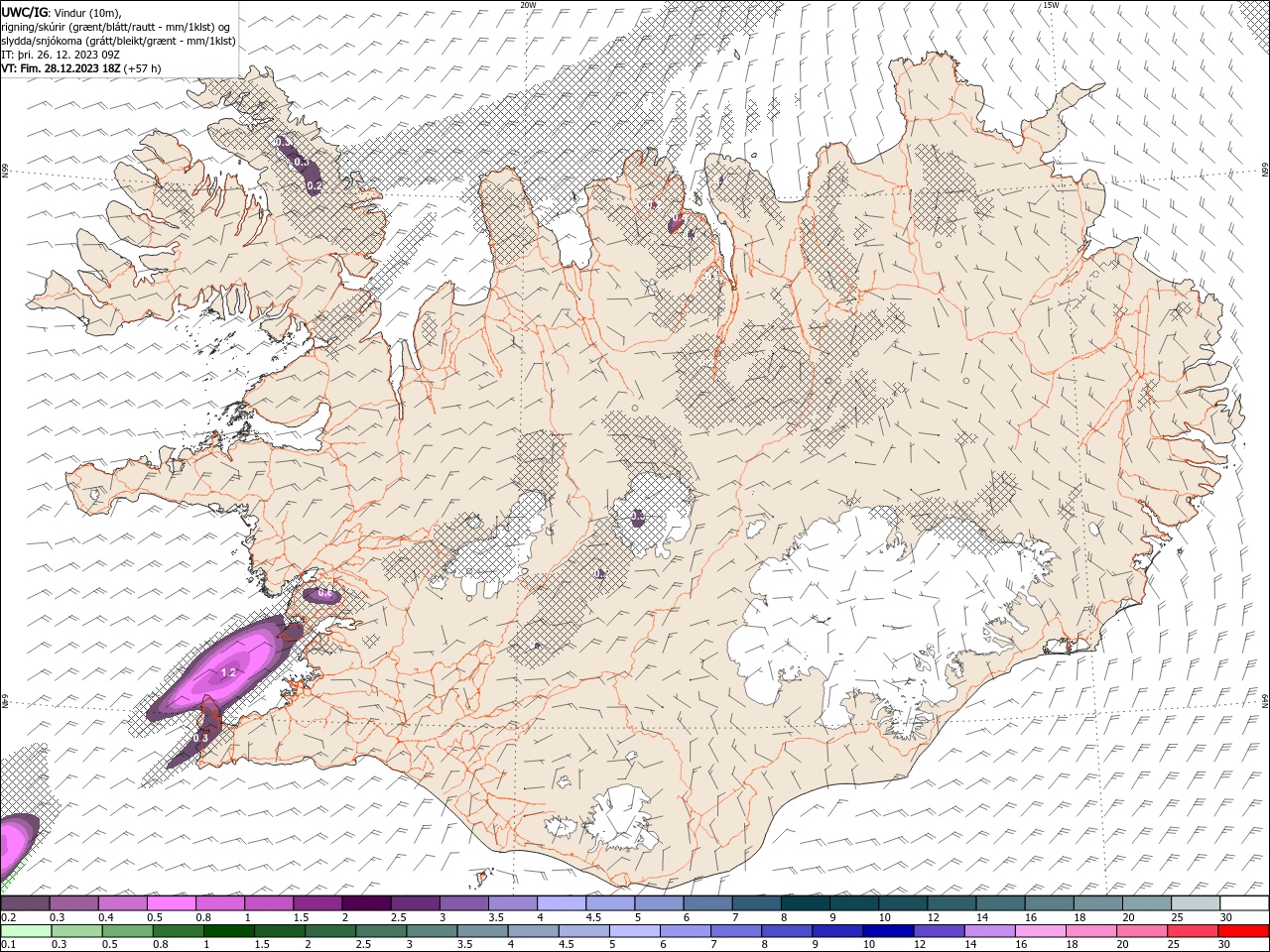Pick the pale green lower swatch between 0.1 and 0.3
The width and height of the screenshot is (1270, 952).
(26, 931)
